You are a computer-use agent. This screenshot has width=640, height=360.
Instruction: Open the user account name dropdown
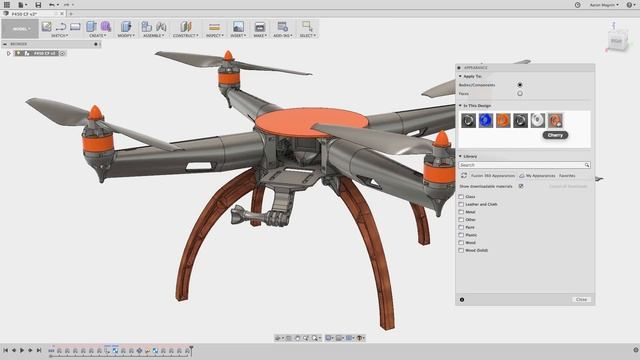pyautogui.click(x=604, y=5)
